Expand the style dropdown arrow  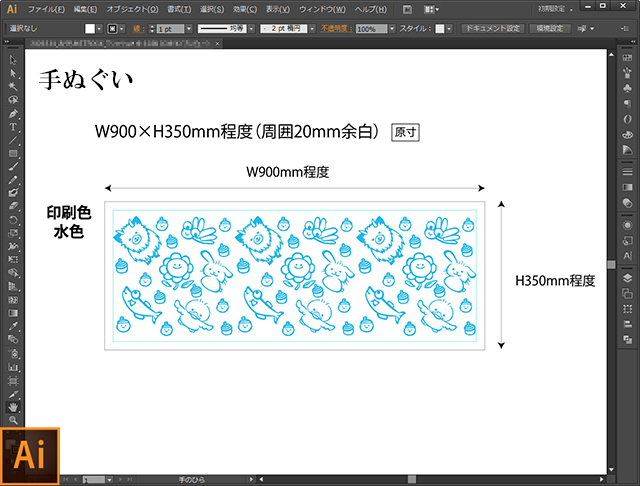[x=449, y=29]
